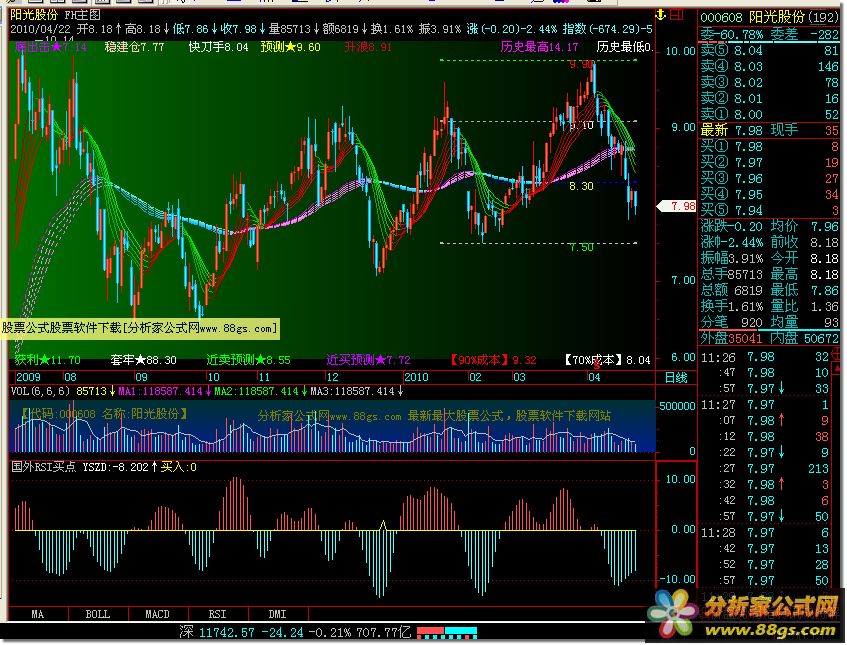The height and width of the screenshot is (645, 847).
Task: Click the 历史最高14.17 label
Action: point(539,47)
